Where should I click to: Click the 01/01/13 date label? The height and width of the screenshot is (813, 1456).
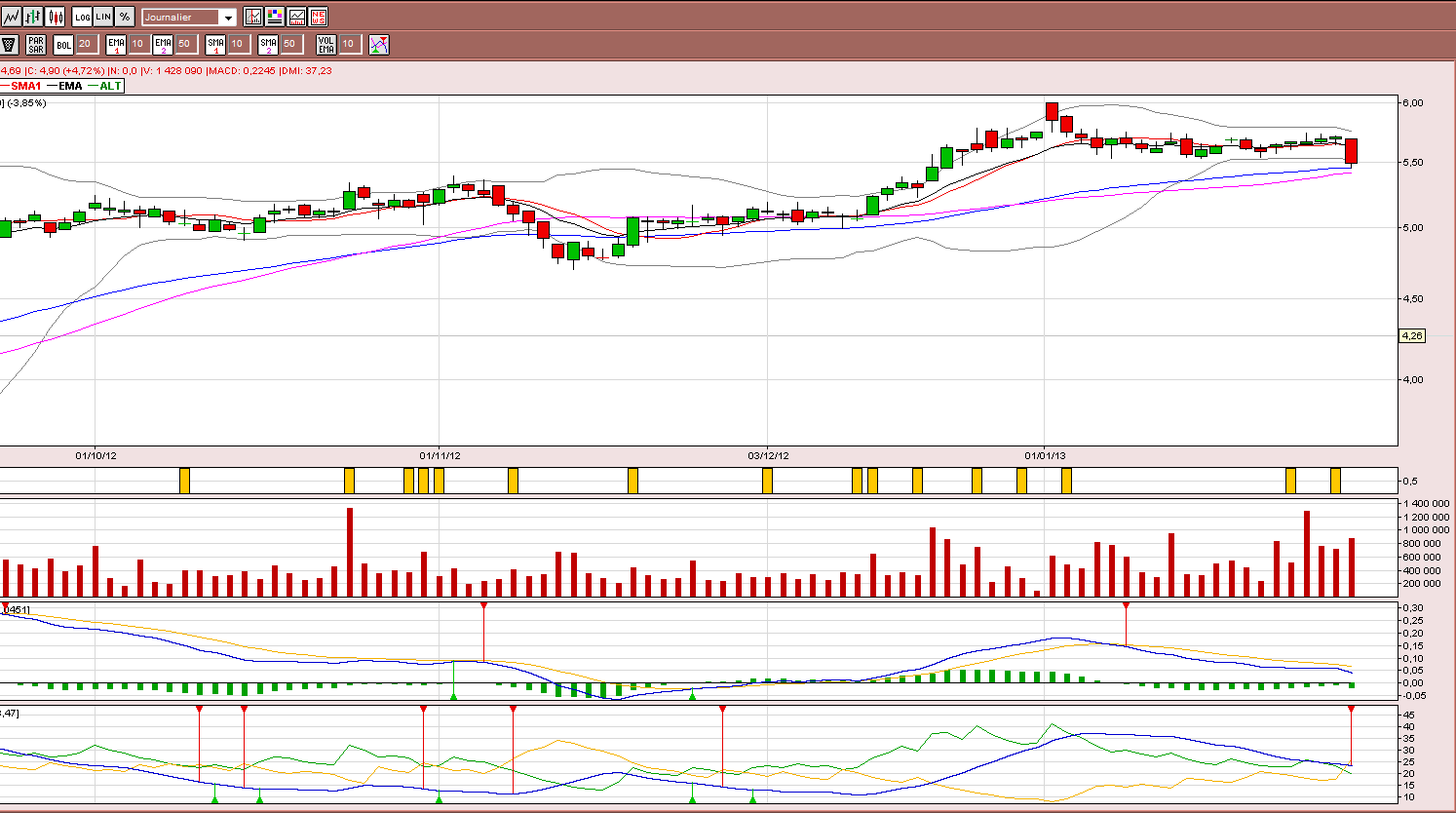tap(1045, 455)
